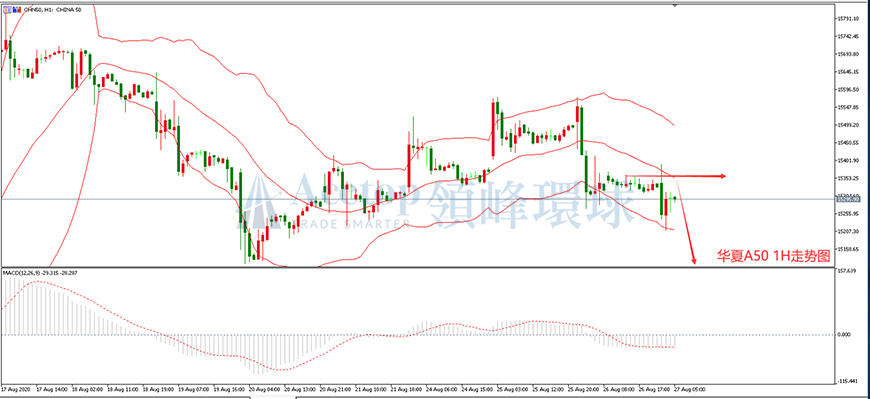870x399 pixels.
Task: Click the 15207.30 price axis label
Action: click(847, 231)
